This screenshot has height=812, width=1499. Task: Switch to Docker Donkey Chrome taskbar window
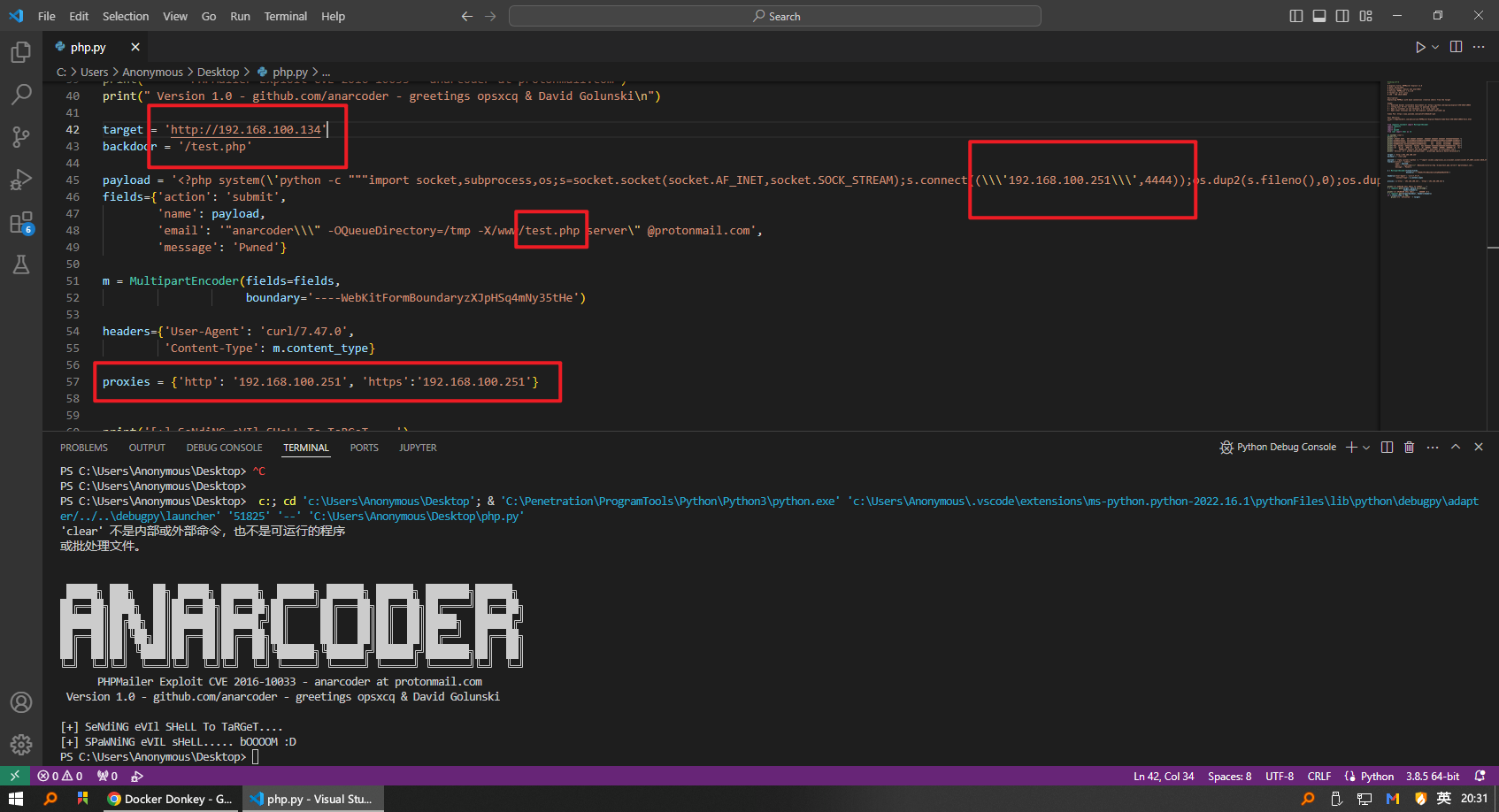tap(169, 799)
